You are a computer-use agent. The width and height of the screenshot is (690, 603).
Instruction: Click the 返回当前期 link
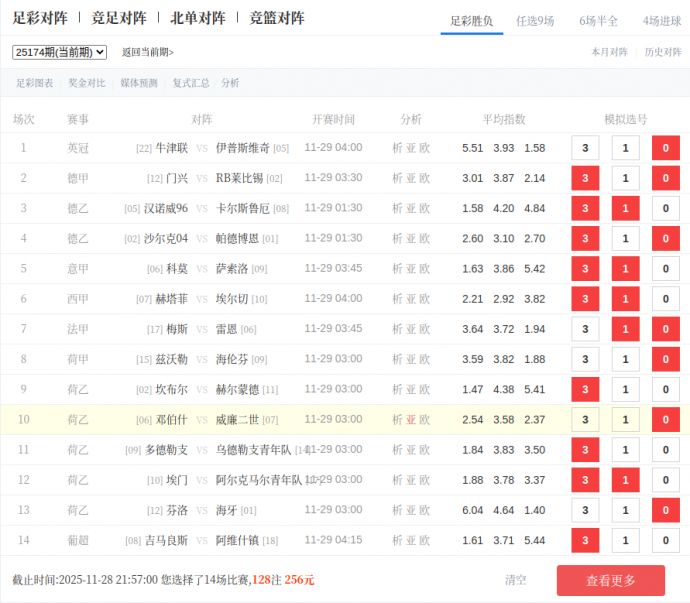[x=147, y=52]
